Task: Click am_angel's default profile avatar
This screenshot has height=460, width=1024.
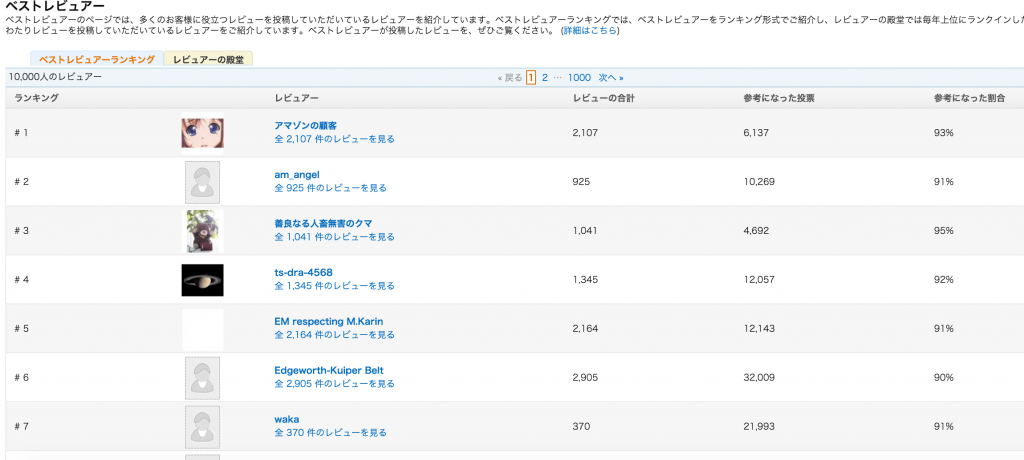Action: click(202, 181)
